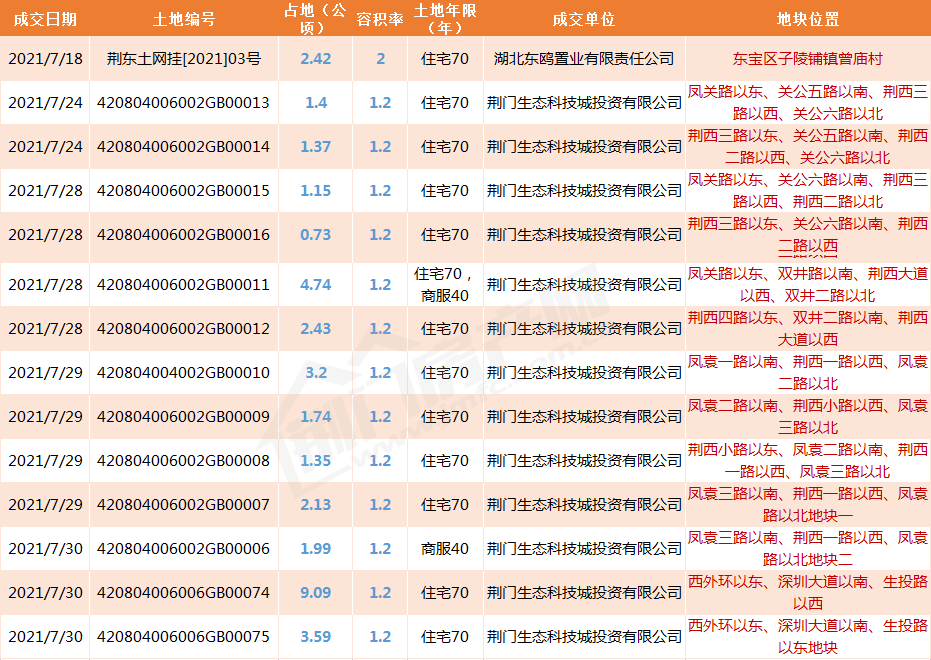Click the 商服40 cell in GB00006 row

pyautogui.click(x=444, y=549)
